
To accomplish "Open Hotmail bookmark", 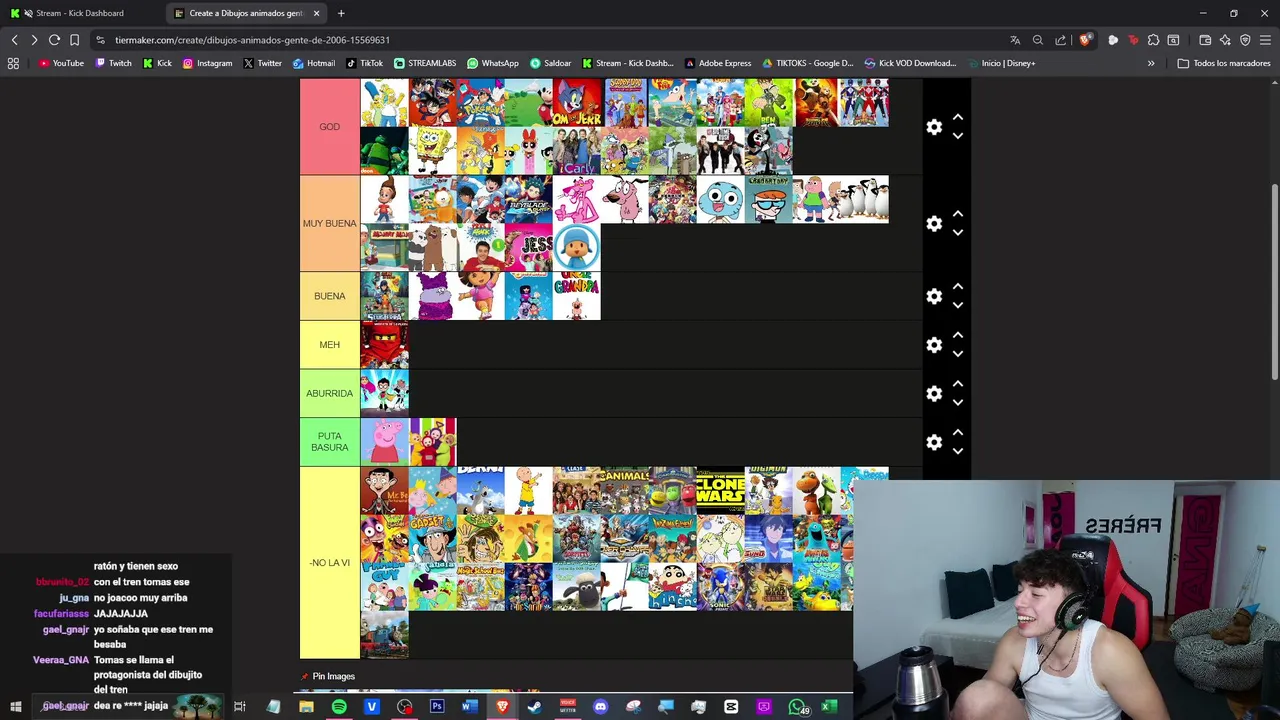I will coord(314,63).
